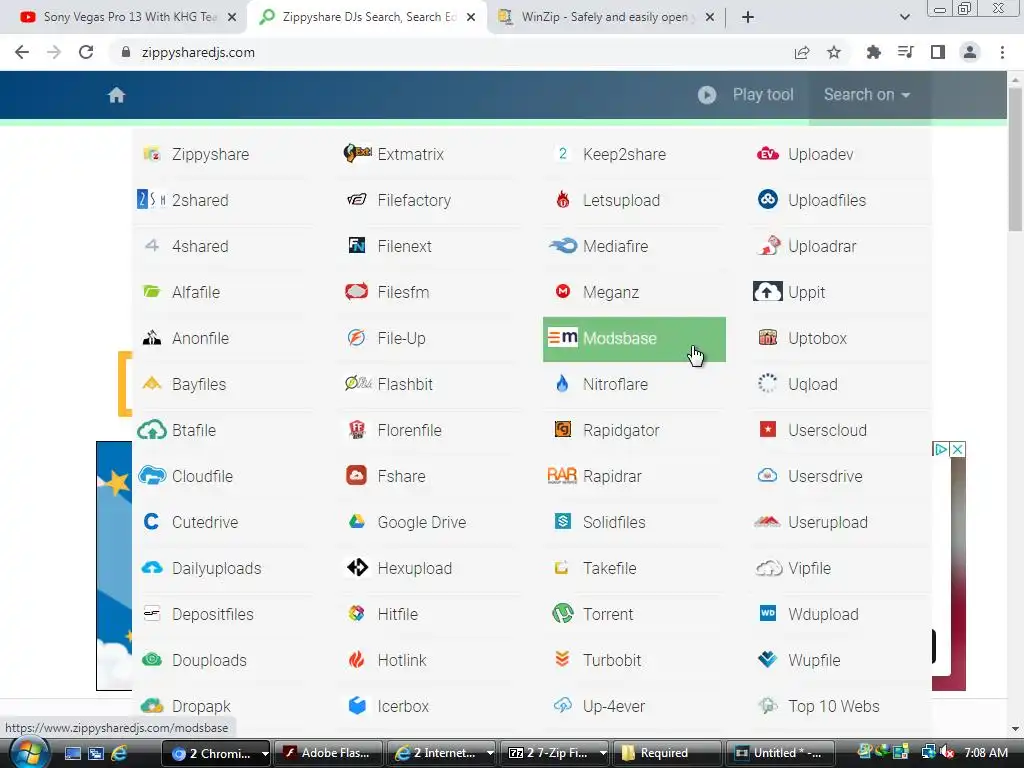The height and width of the screenshot is (768, 1024).
Task: Close the Zippyshare DJs Search tab
Action: click(x=471, y=17)
